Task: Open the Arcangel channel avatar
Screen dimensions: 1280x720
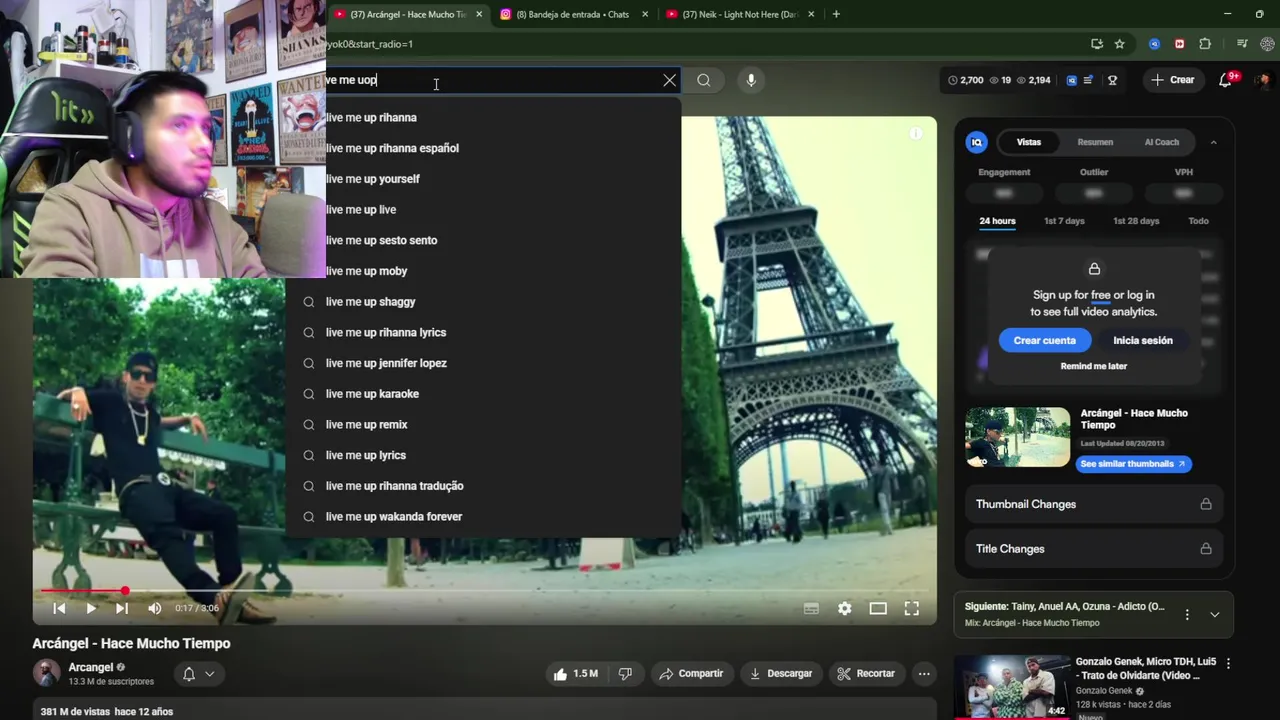Action: 46,673
